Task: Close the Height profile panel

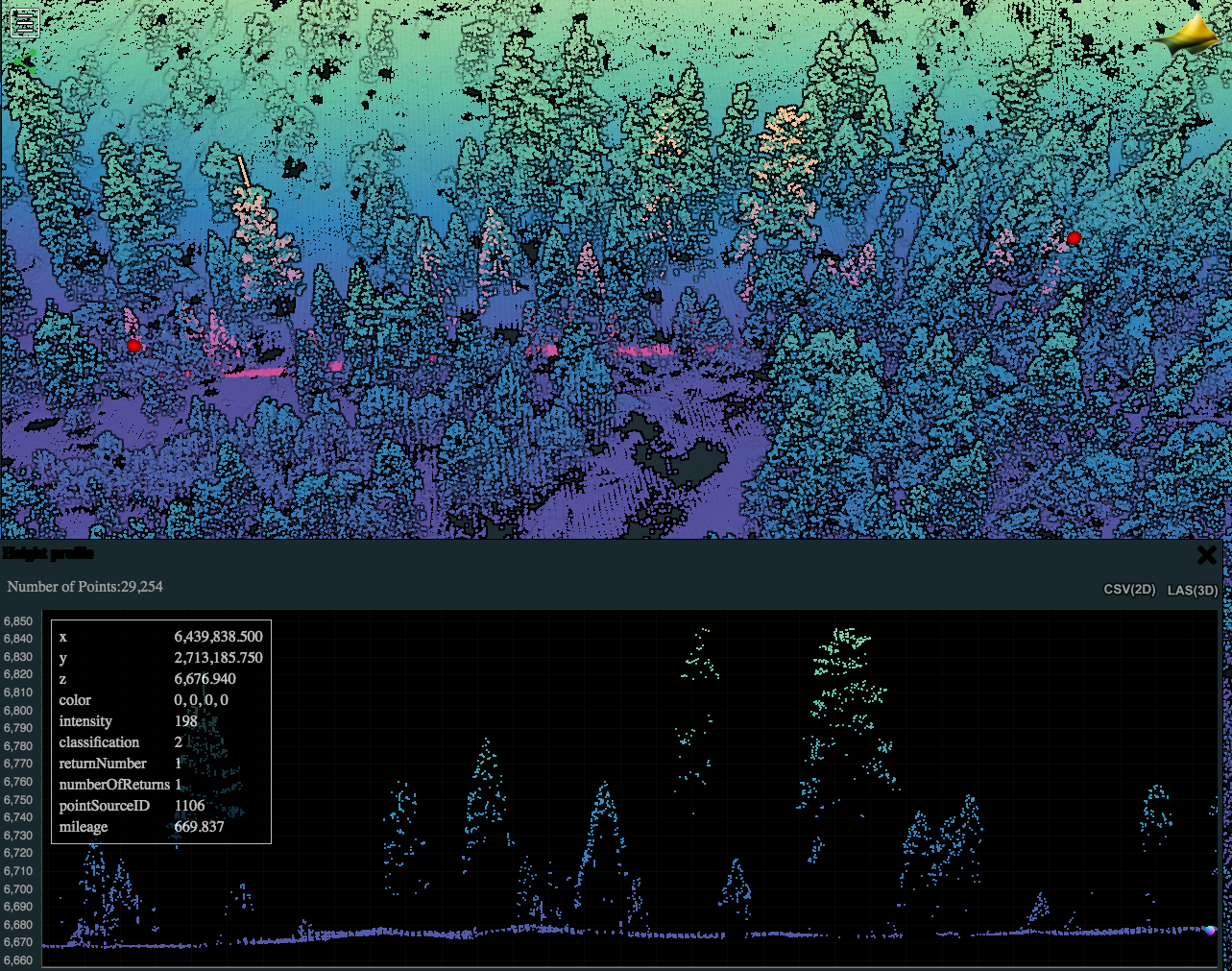Action: [1207, 555]
